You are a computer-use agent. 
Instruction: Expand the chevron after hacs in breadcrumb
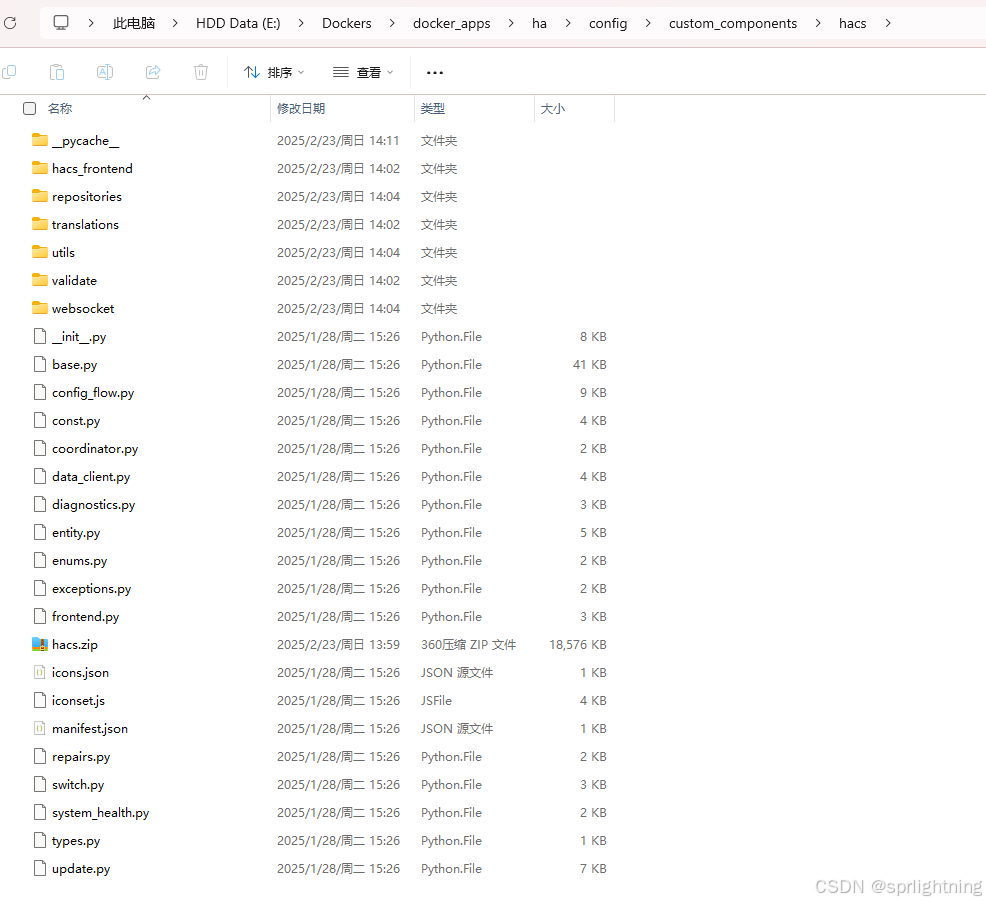point(887,23)
